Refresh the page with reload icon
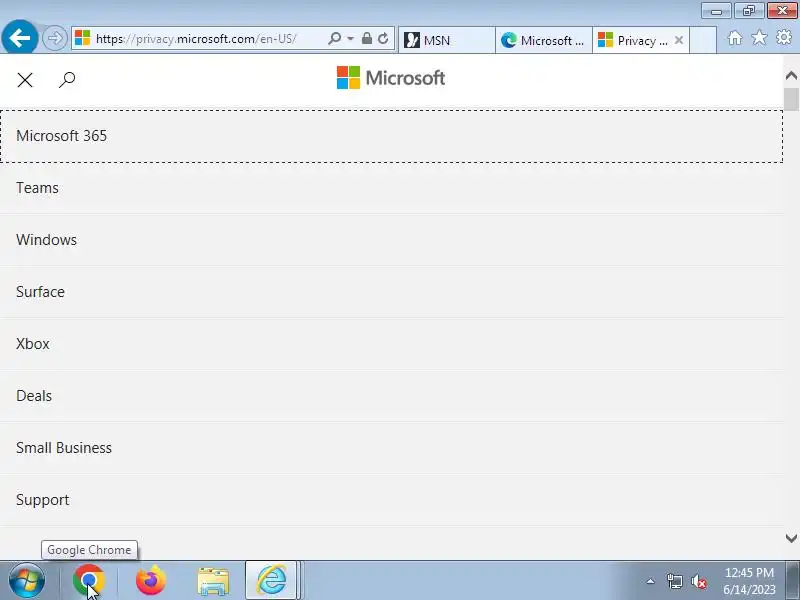Viewport: 800px width, 600px height. tap(383, 39)
